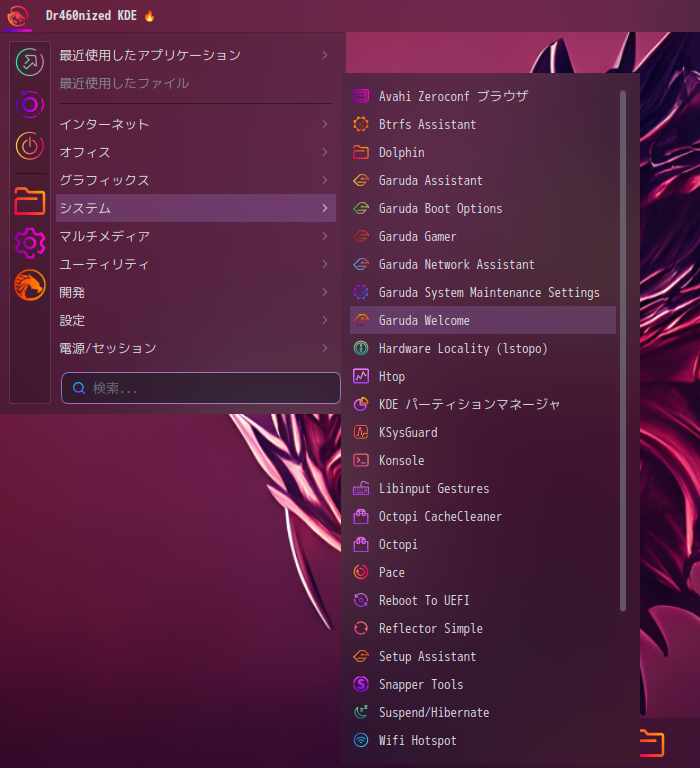This screenshot has height=768, width=700.
Task: Click the KSysGuard monitor icon
Action: [361, 432]
